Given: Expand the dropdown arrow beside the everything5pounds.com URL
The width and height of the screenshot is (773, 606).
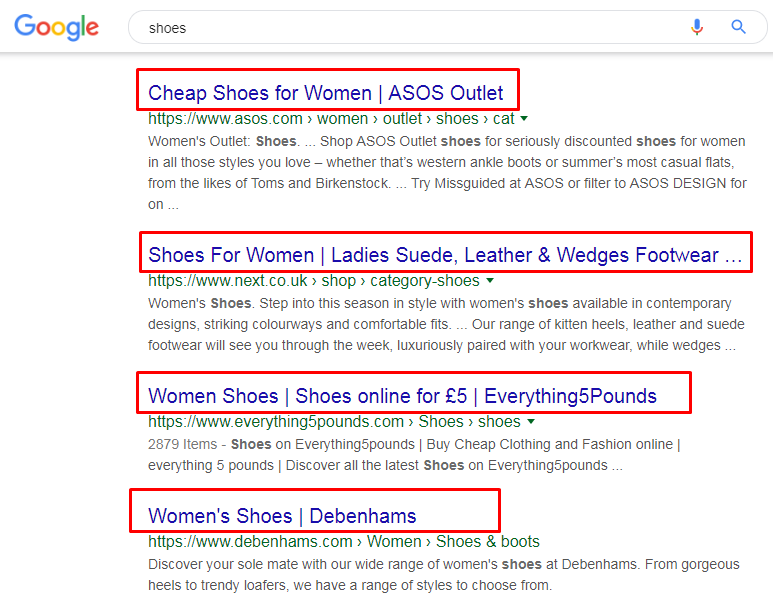Looking at the screenshot, I should click(x=531, y=422).
